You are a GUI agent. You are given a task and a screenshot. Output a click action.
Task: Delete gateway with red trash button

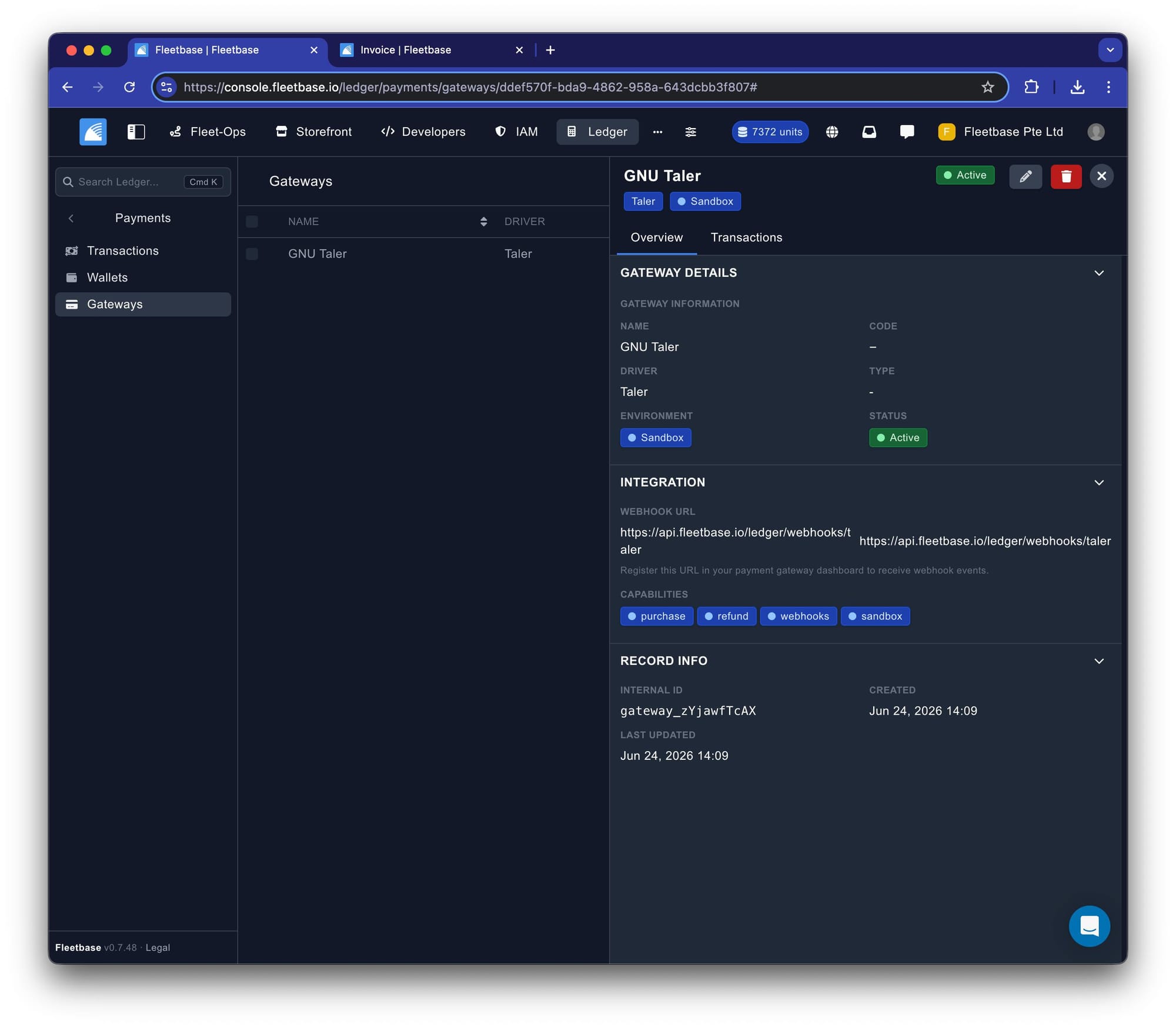(1065, 176)
